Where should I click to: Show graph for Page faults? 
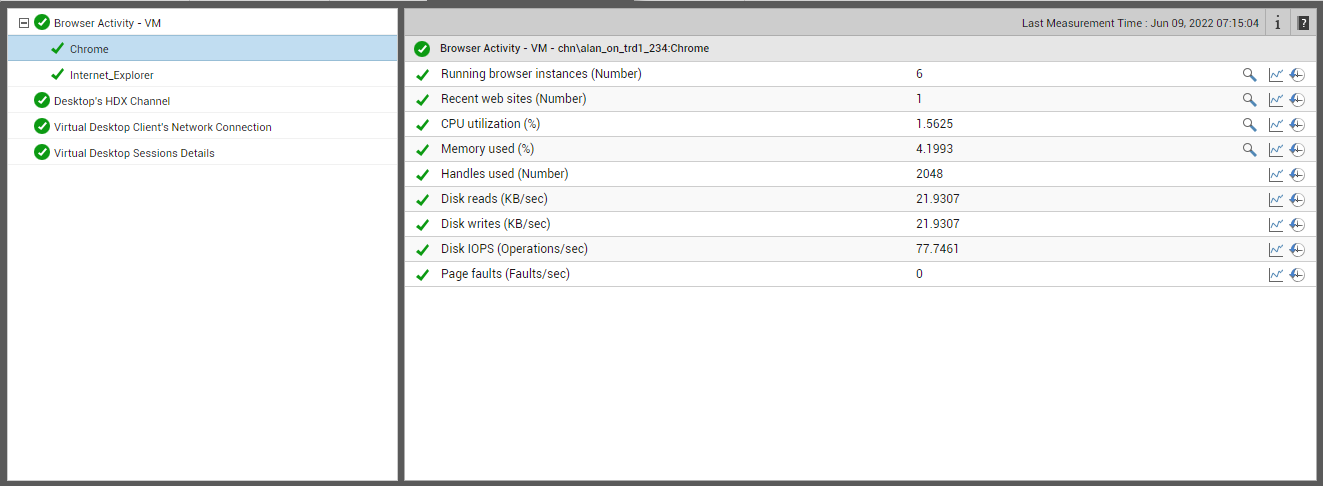1276,274
